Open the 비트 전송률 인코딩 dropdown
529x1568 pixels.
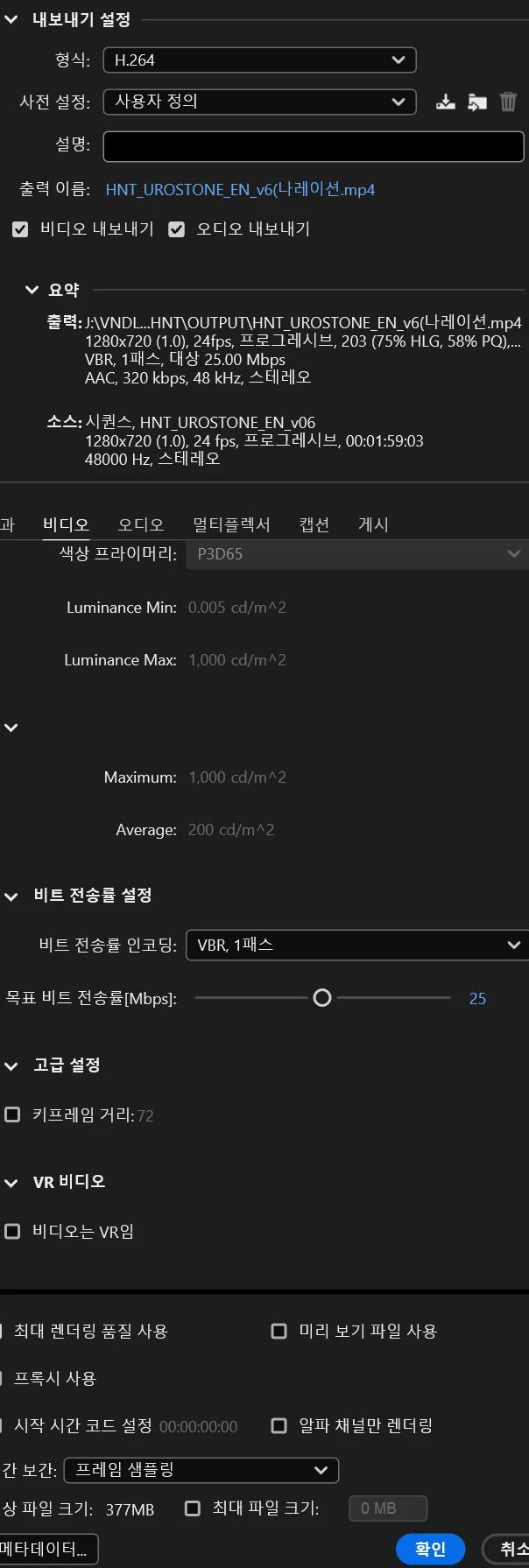coord(357,946)
